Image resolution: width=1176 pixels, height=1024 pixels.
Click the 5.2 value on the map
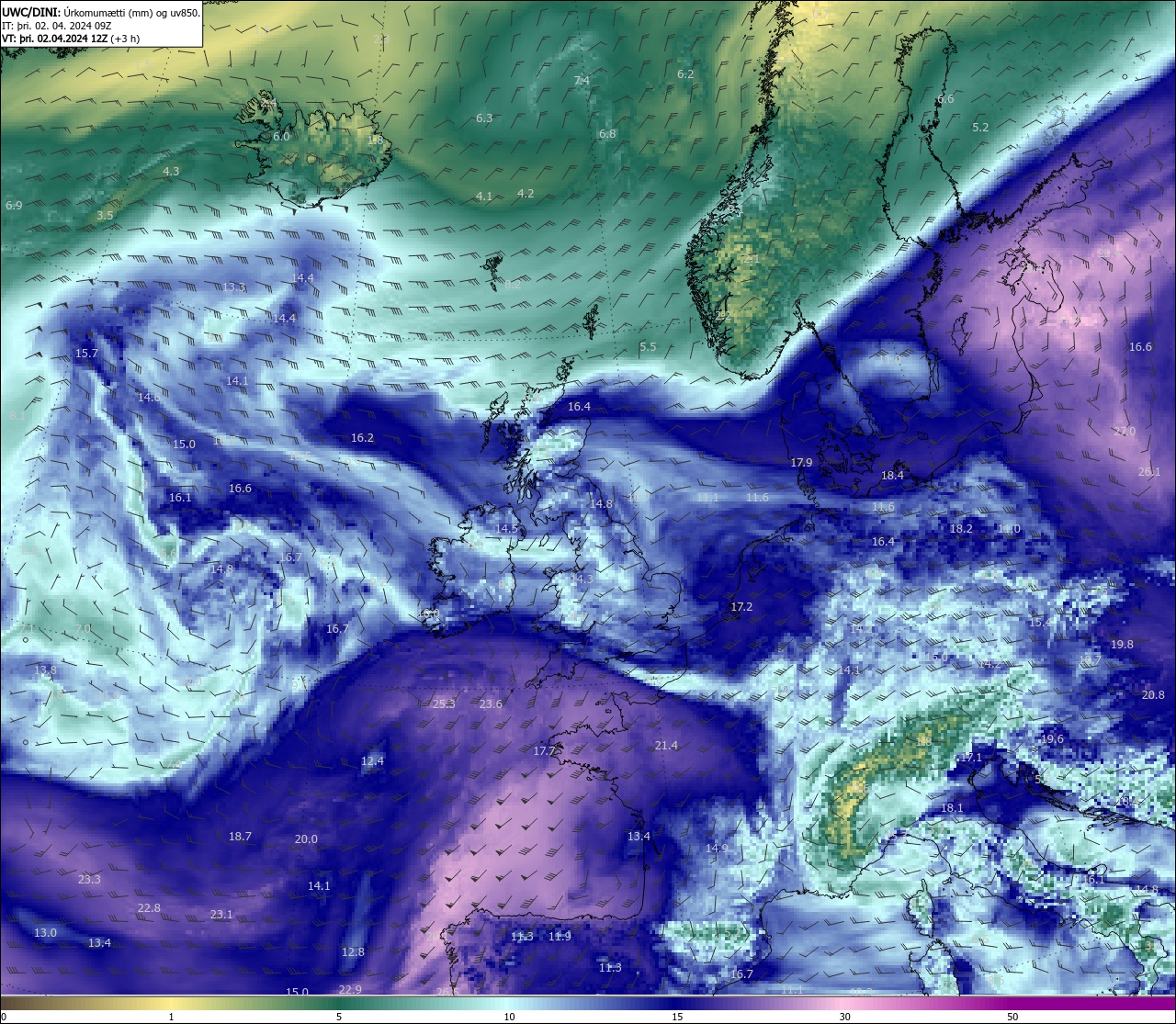(980, 127)
